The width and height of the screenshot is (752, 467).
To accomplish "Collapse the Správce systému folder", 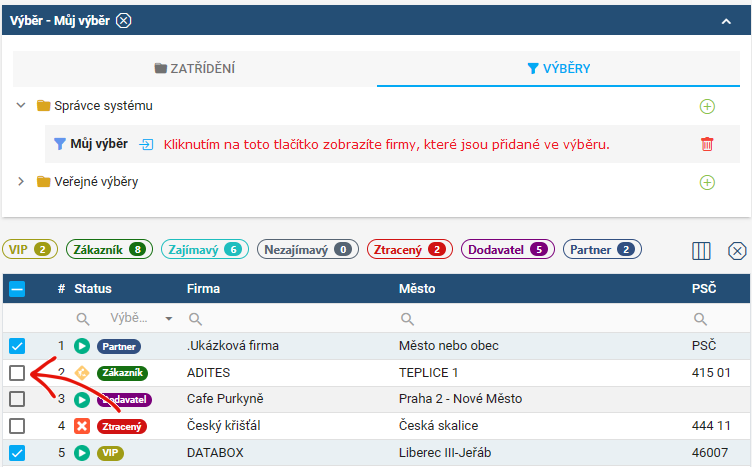I will click(x=21, y=105).
